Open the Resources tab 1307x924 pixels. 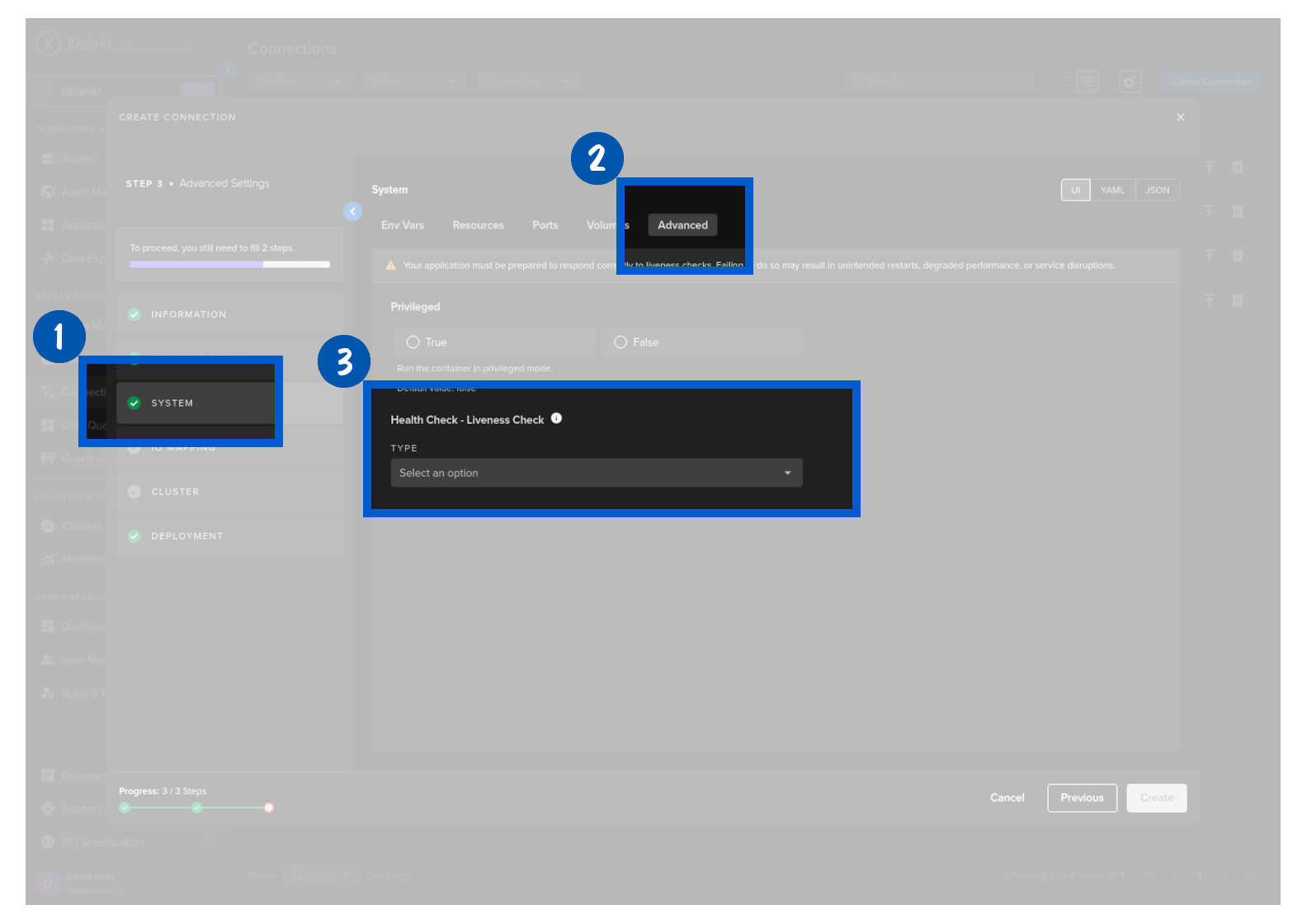click(478, 225)
